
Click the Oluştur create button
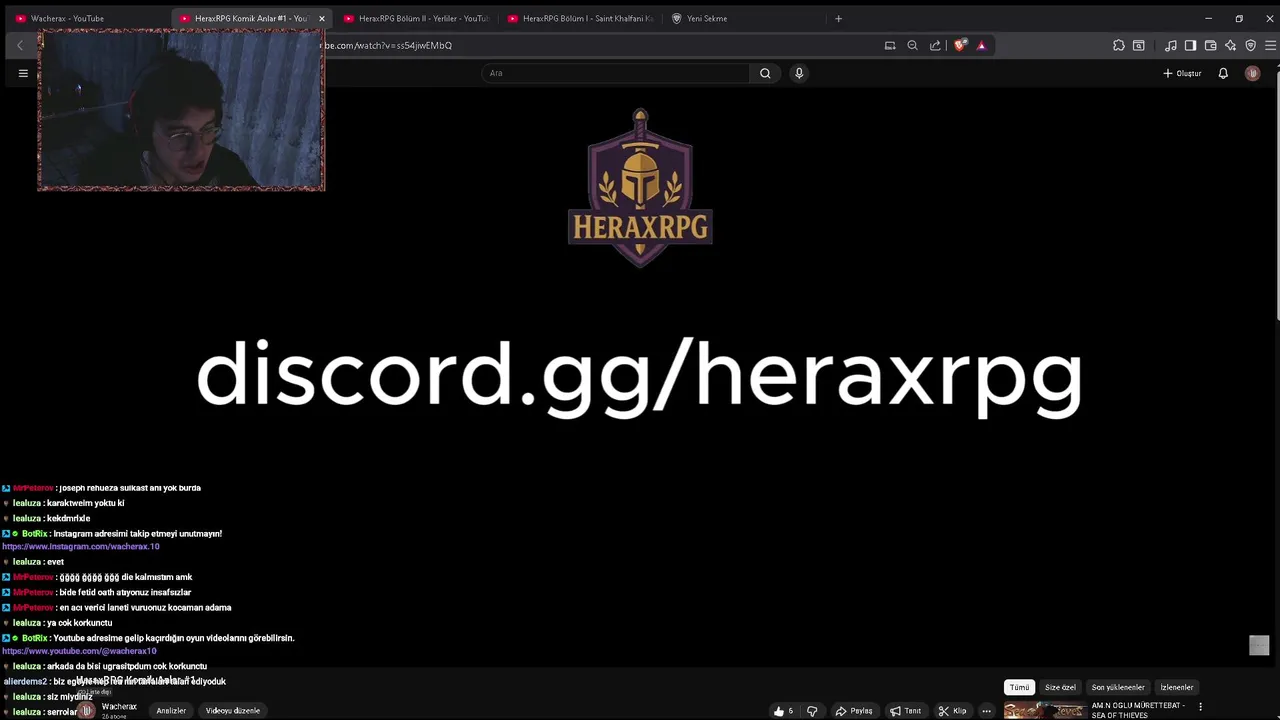(1182, 73)
